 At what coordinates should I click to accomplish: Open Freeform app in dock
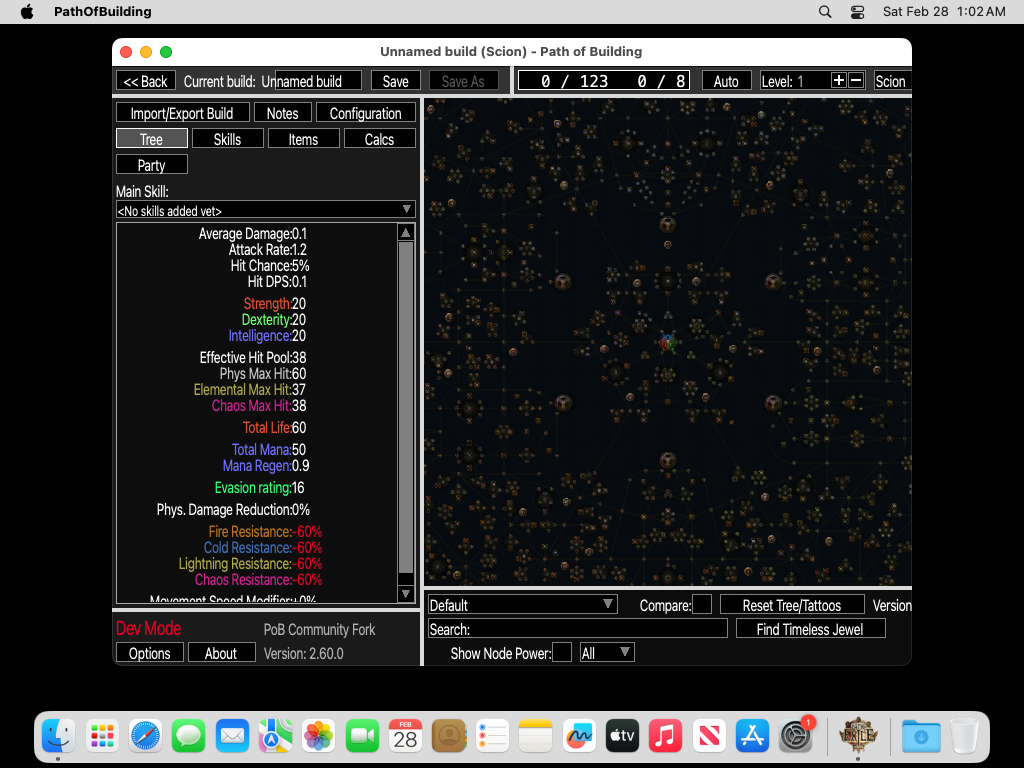coord(579,736)
